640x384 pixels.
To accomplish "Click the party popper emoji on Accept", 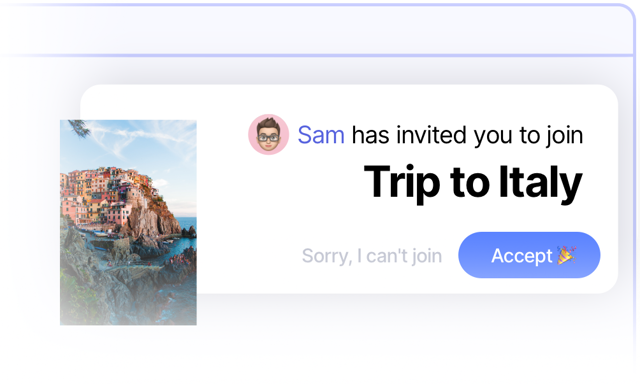I will pos(567,255).
